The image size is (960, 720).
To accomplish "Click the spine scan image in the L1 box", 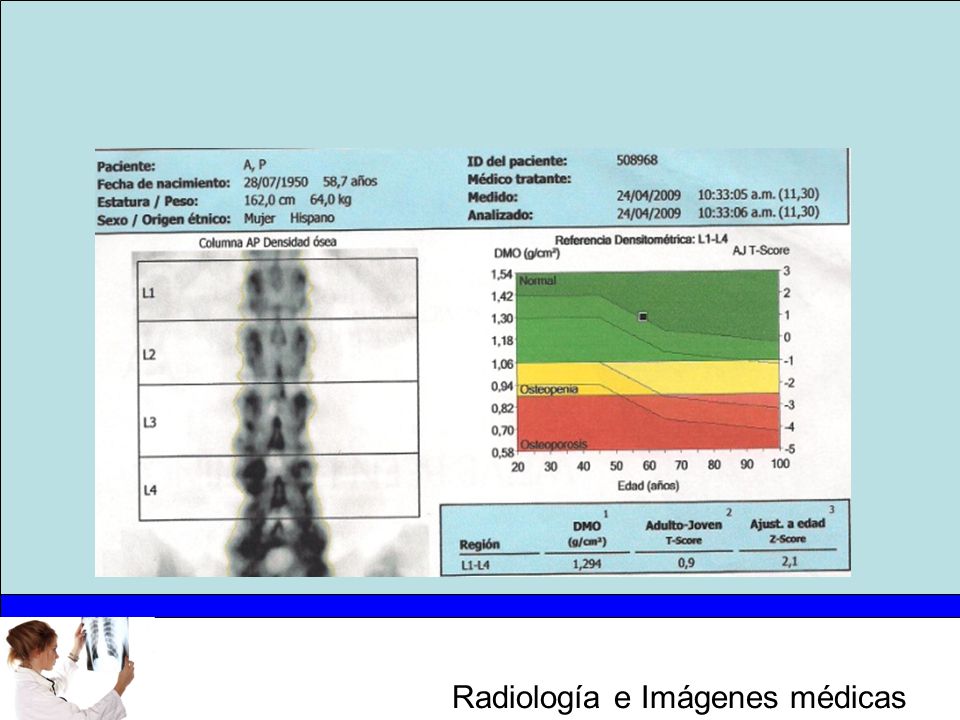I will pos(277,289).
